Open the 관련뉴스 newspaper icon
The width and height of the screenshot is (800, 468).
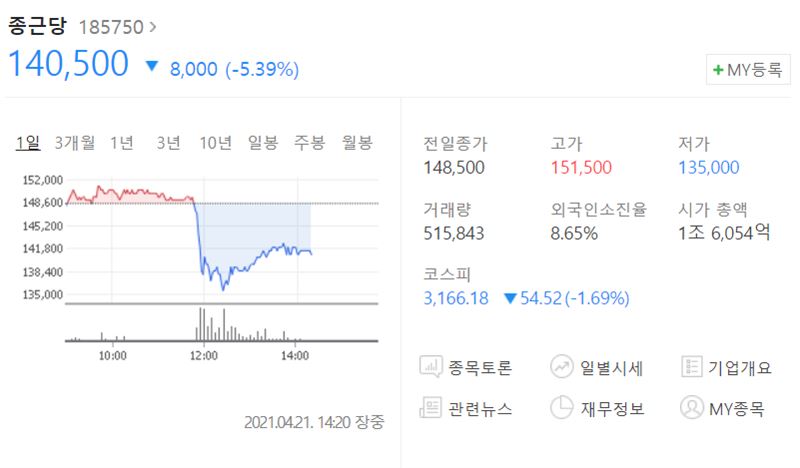[x=430, y=408]
